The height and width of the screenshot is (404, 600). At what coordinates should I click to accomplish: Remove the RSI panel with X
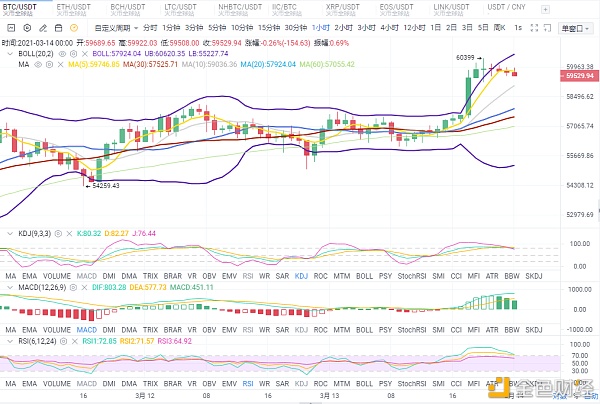tap(75, 341)
